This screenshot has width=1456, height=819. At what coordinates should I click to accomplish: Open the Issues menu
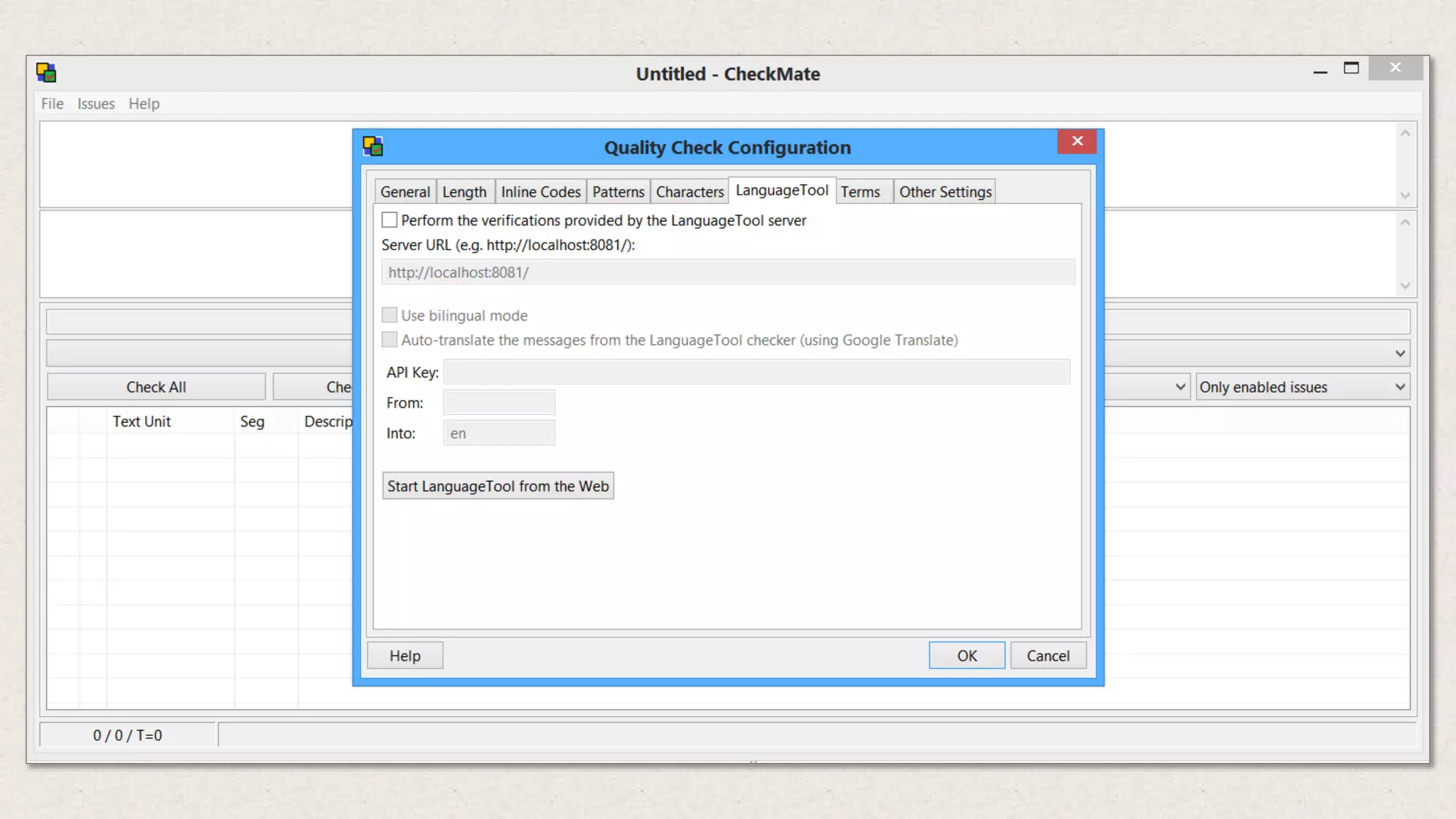coord(95,104)
